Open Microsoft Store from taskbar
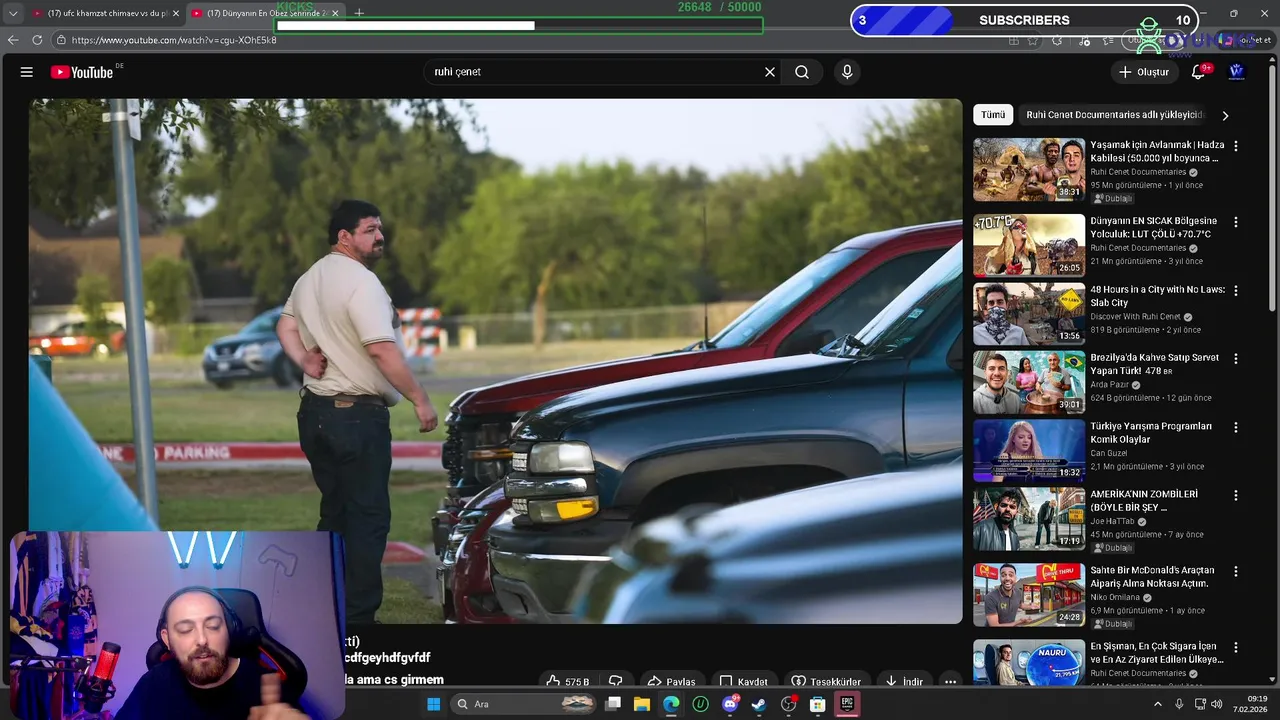 pyautogui.click(x=817, y=704)
